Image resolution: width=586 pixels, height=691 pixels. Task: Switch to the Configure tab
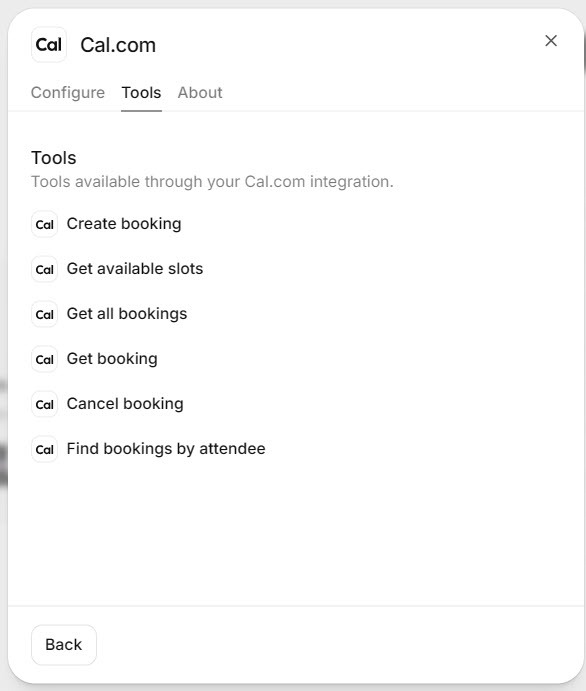(x=68, y=93)
